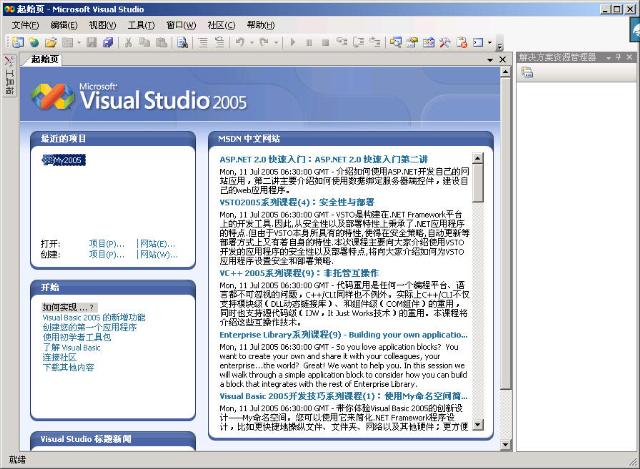Click the Cut scissors icon
Image resolution: width=640 pixels, height=469 pixels.
128,42
